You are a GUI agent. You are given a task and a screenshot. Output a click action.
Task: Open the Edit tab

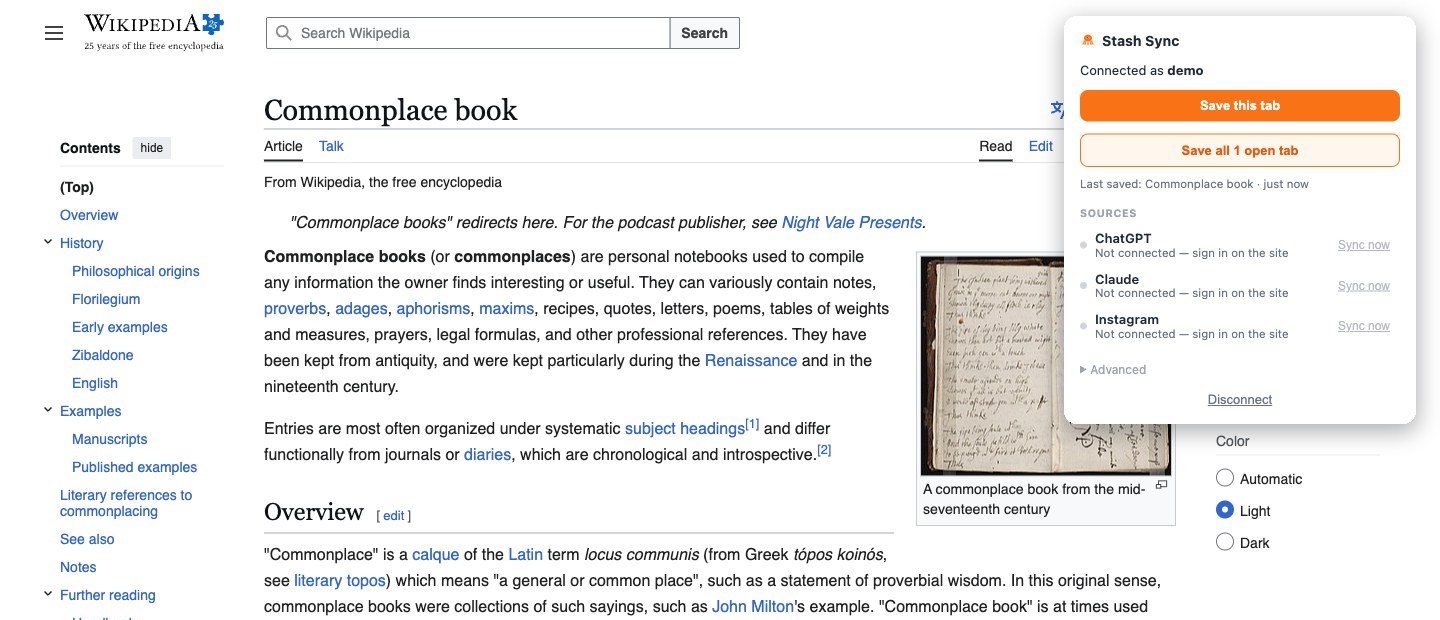coord(1041,146)
